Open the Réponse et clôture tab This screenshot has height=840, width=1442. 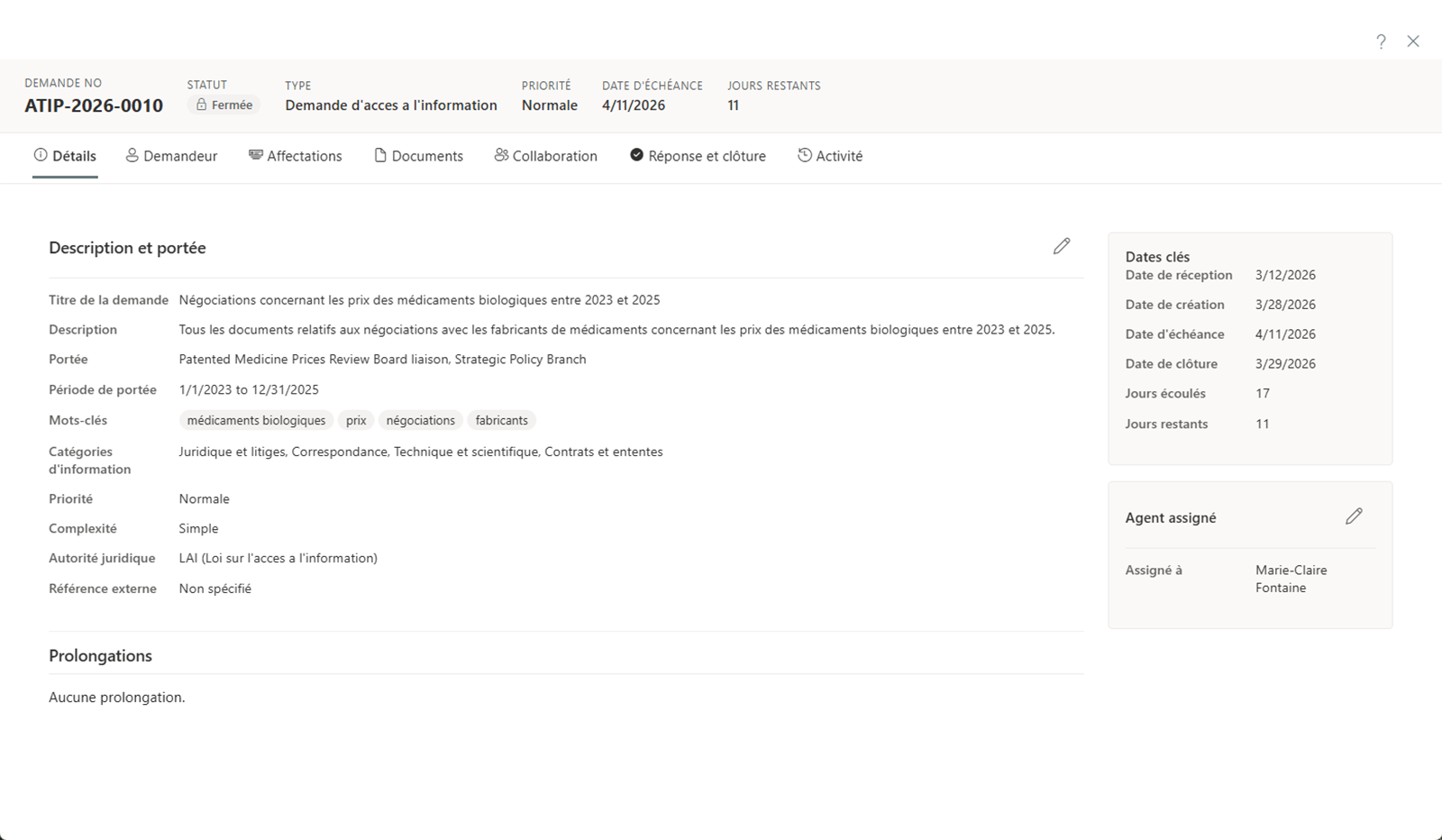(698, 156)
